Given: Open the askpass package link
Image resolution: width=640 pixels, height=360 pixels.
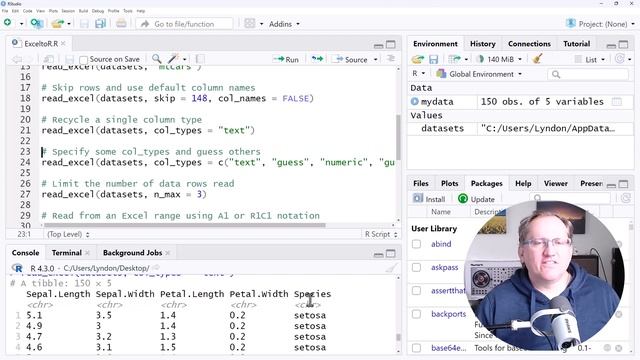Looking at the screenshot, I should [x=444, y=267].
